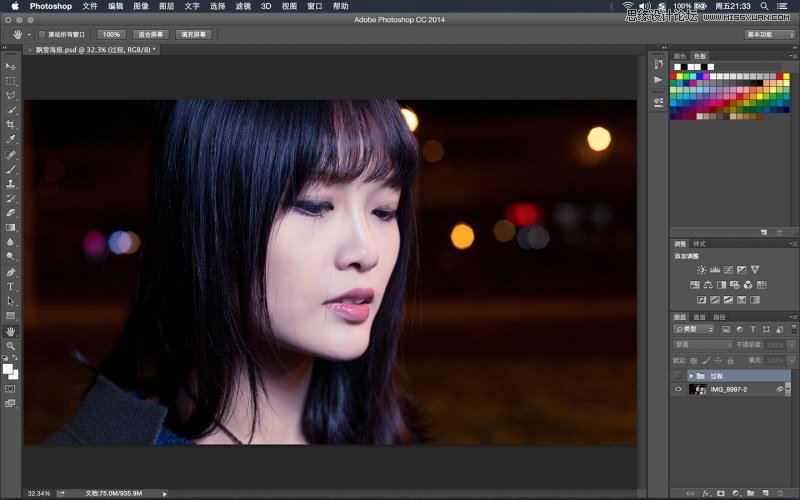Click the 填充屏幕 button
Viewport: 800px width, 500px height.
(194, 34)
